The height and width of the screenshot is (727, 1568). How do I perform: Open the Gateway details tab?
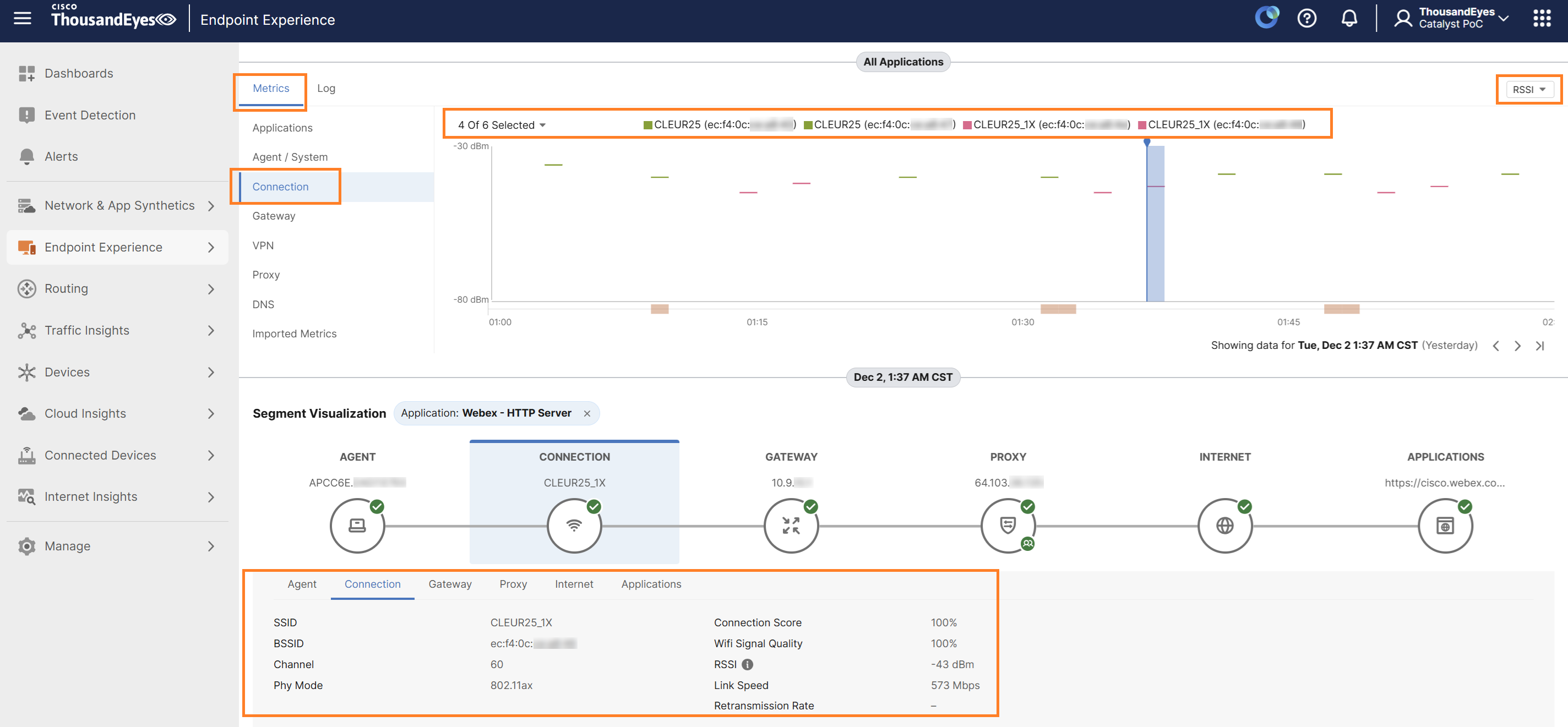click(450, 584)
